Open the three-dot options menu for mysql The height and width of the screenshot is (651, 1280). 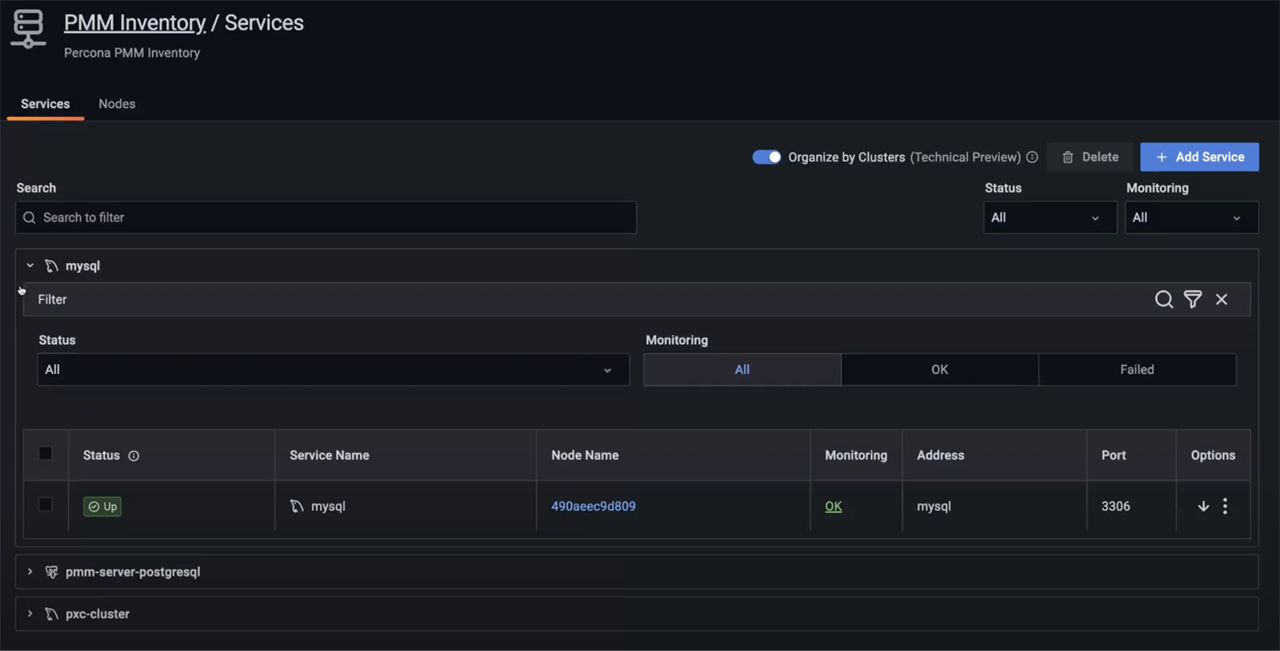[1225, 506]
